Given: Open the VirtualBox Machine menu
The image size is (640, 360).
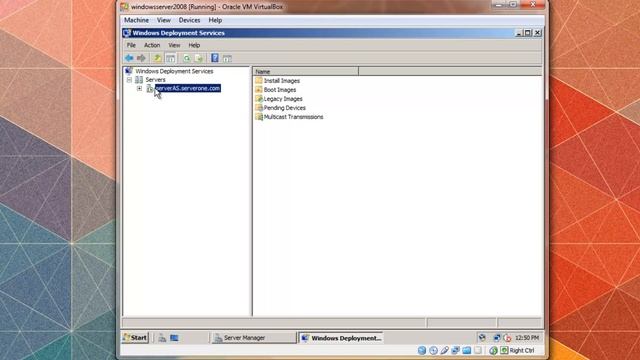Looking at the screenshot, I should tap(136, 20).
